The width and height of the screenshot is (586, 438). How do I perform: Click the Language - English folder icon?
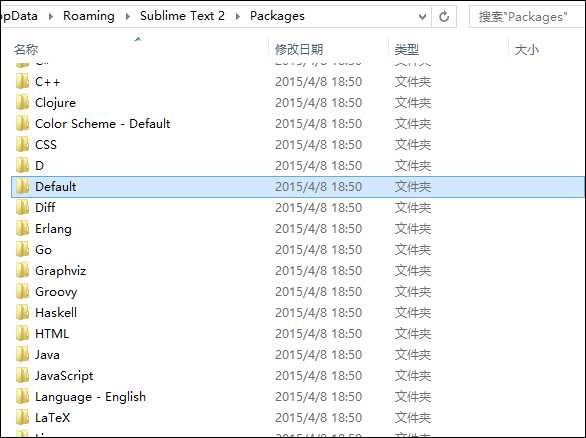(x=22, y=396)
